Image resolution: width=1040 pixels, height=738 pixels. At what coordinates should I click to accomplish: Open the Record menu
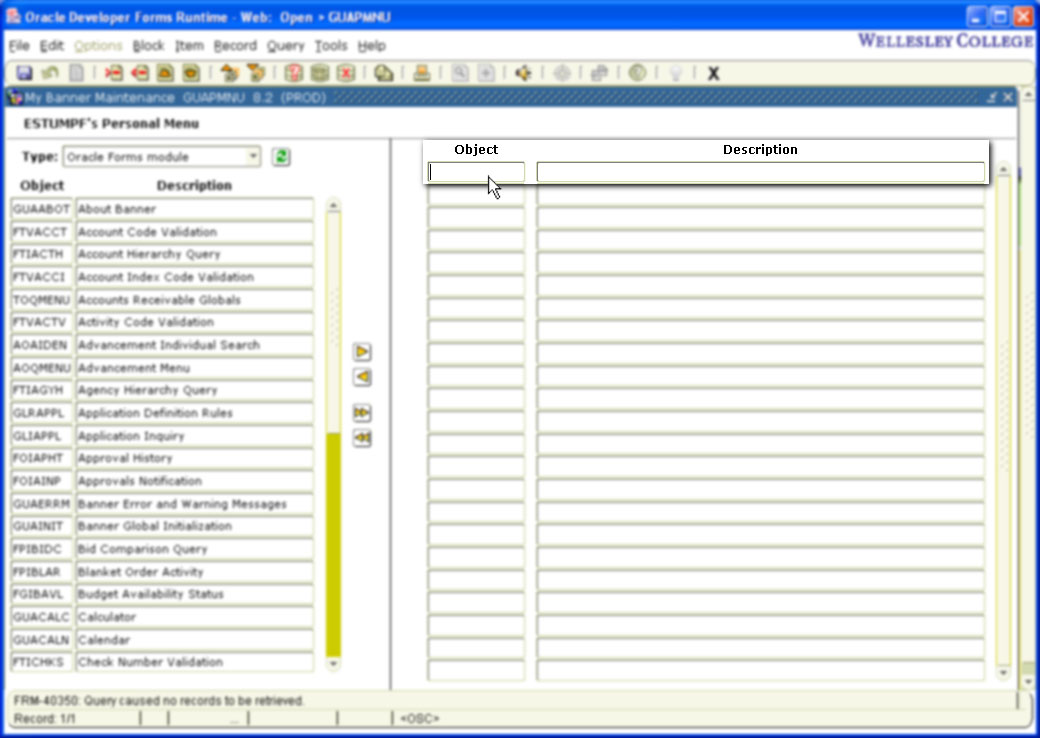tap(235, 46)
